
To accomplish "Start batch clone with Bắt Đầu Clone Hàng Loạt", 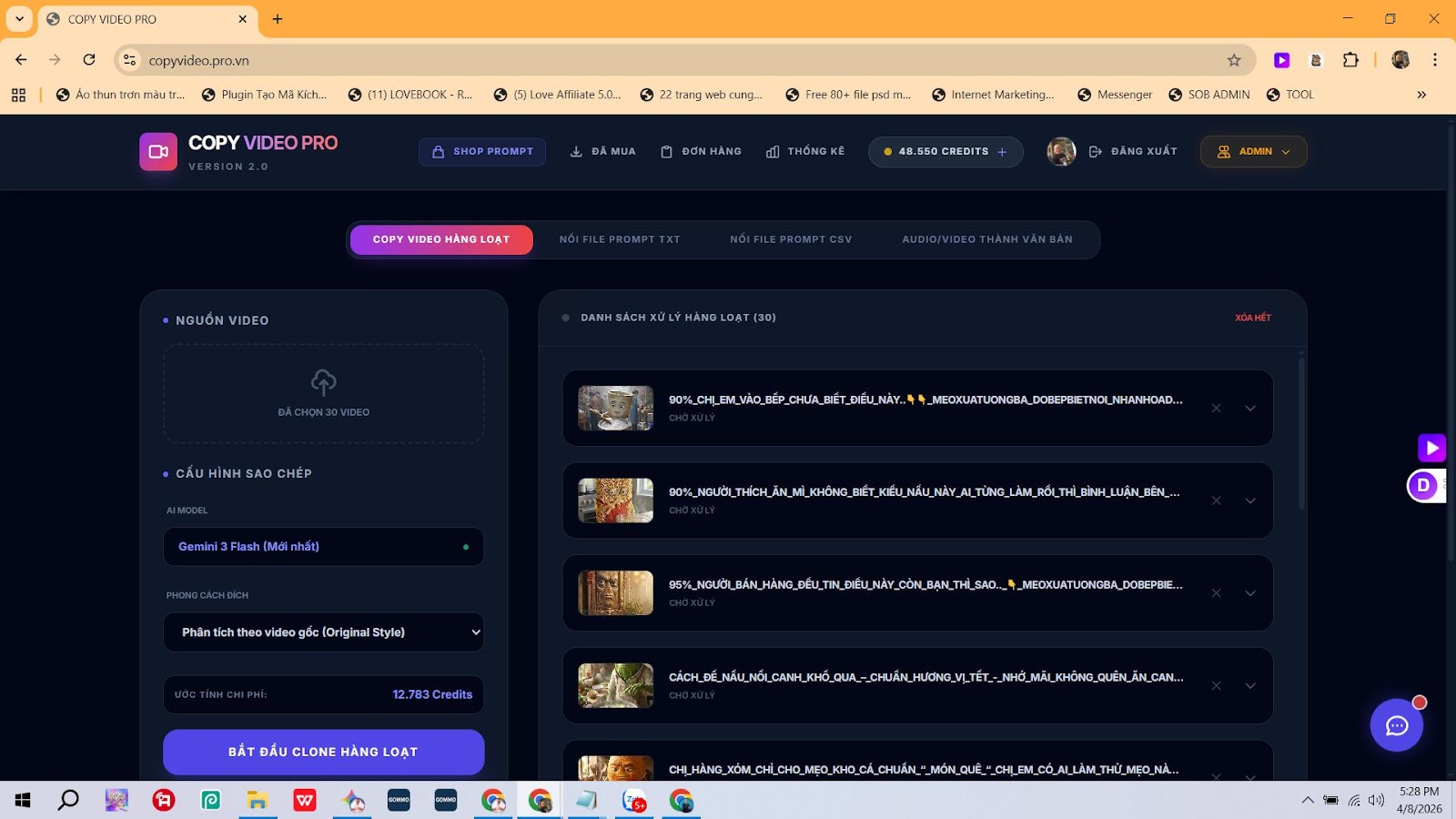I will point(323,752).
